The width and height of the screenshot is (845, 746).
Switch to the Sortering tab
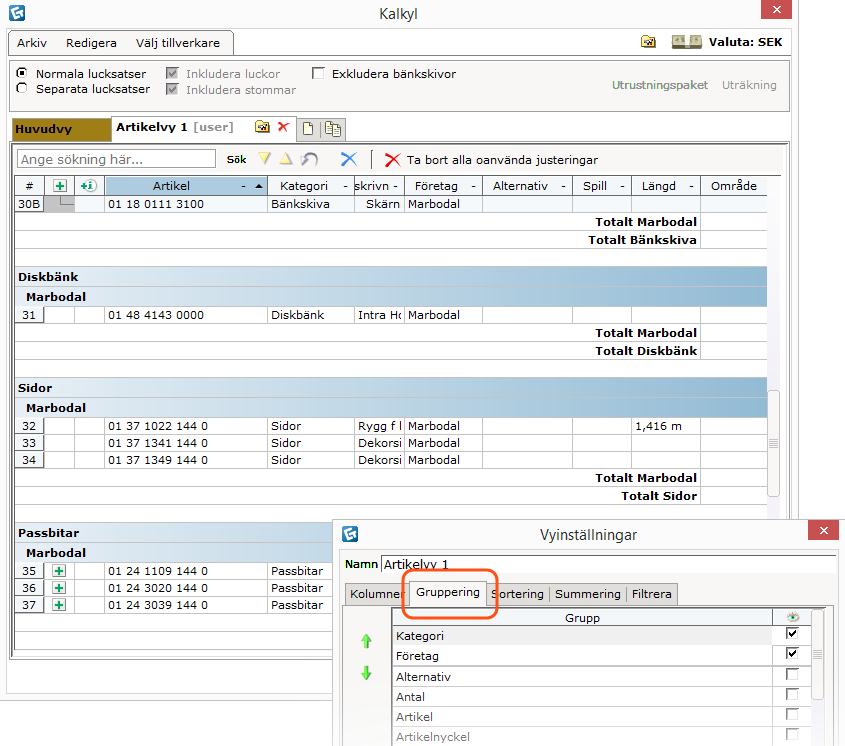[518, 594]
